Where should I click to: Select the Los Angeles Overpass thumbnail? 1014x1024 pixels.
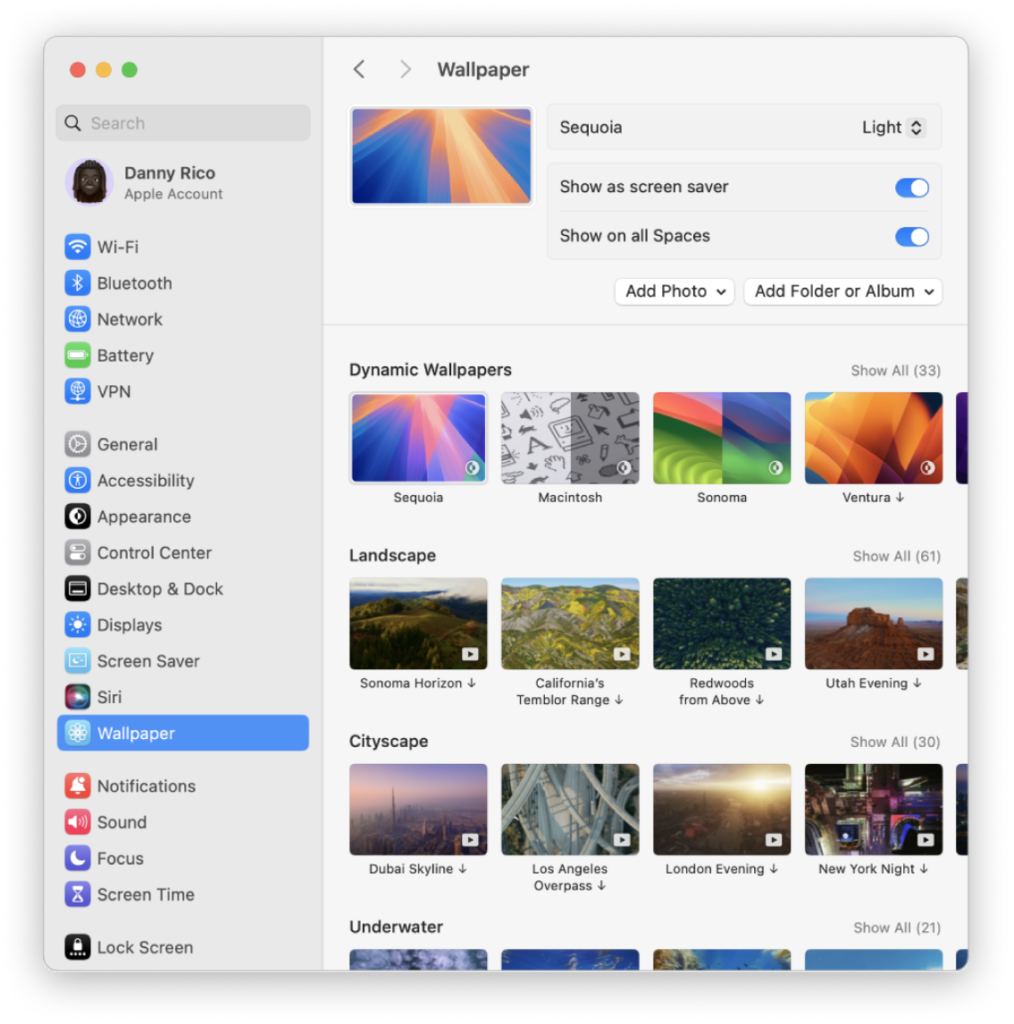(570, 809)
